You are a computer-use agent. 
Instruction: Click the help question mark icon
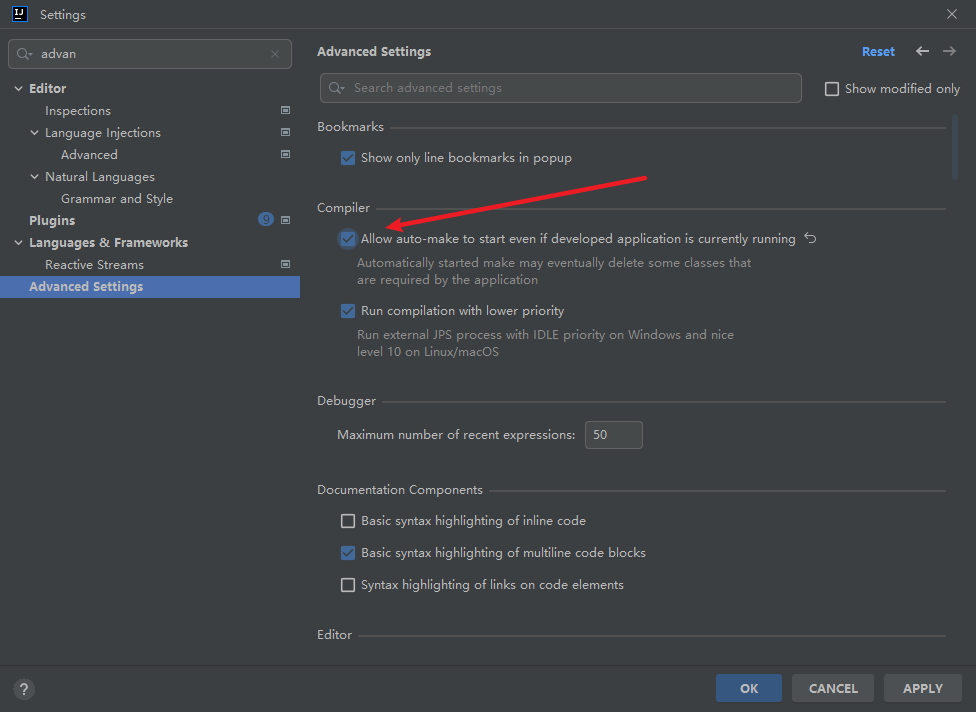24,688
